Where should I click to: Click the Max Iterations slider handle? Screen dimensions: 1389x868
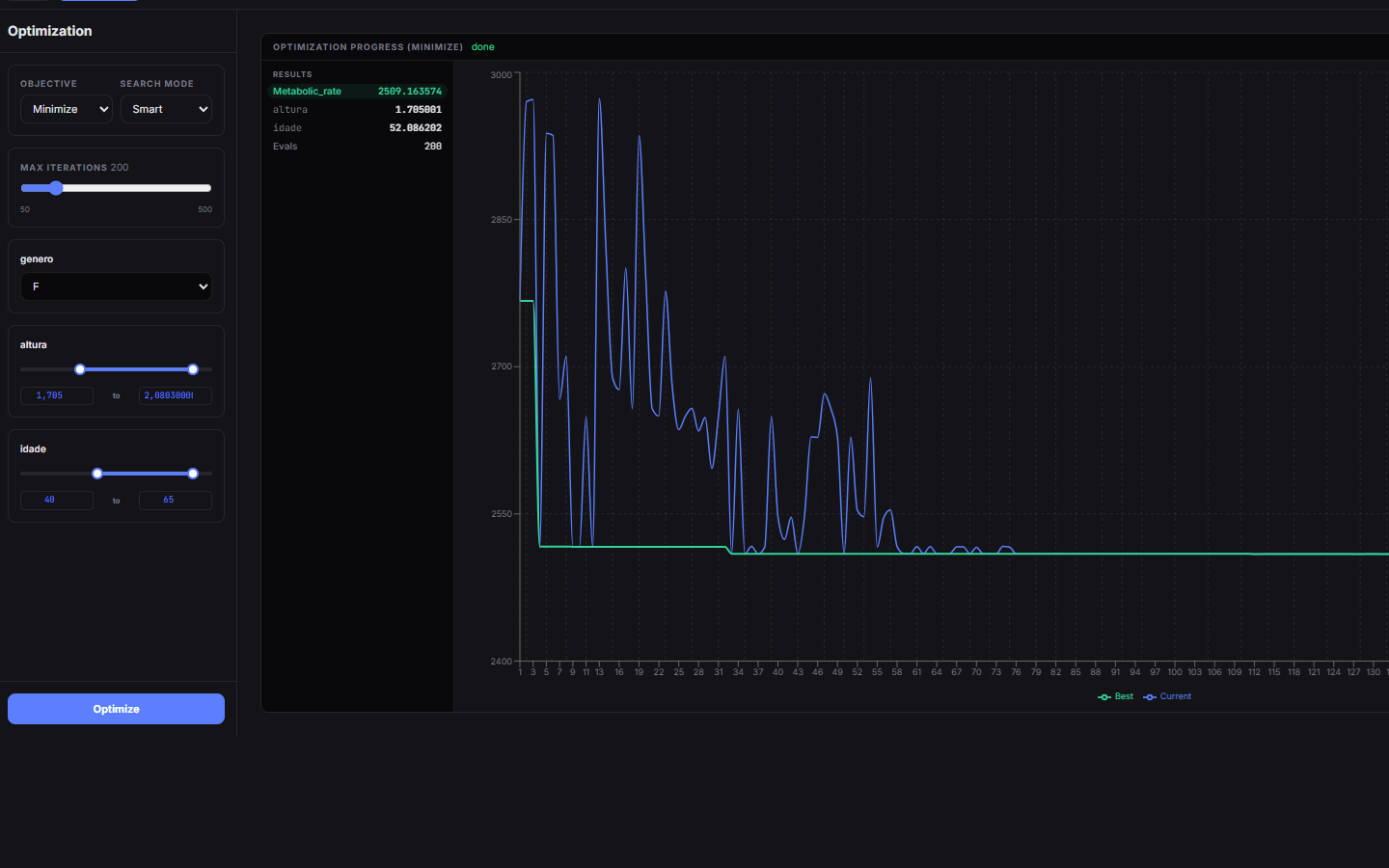point(56,188)
